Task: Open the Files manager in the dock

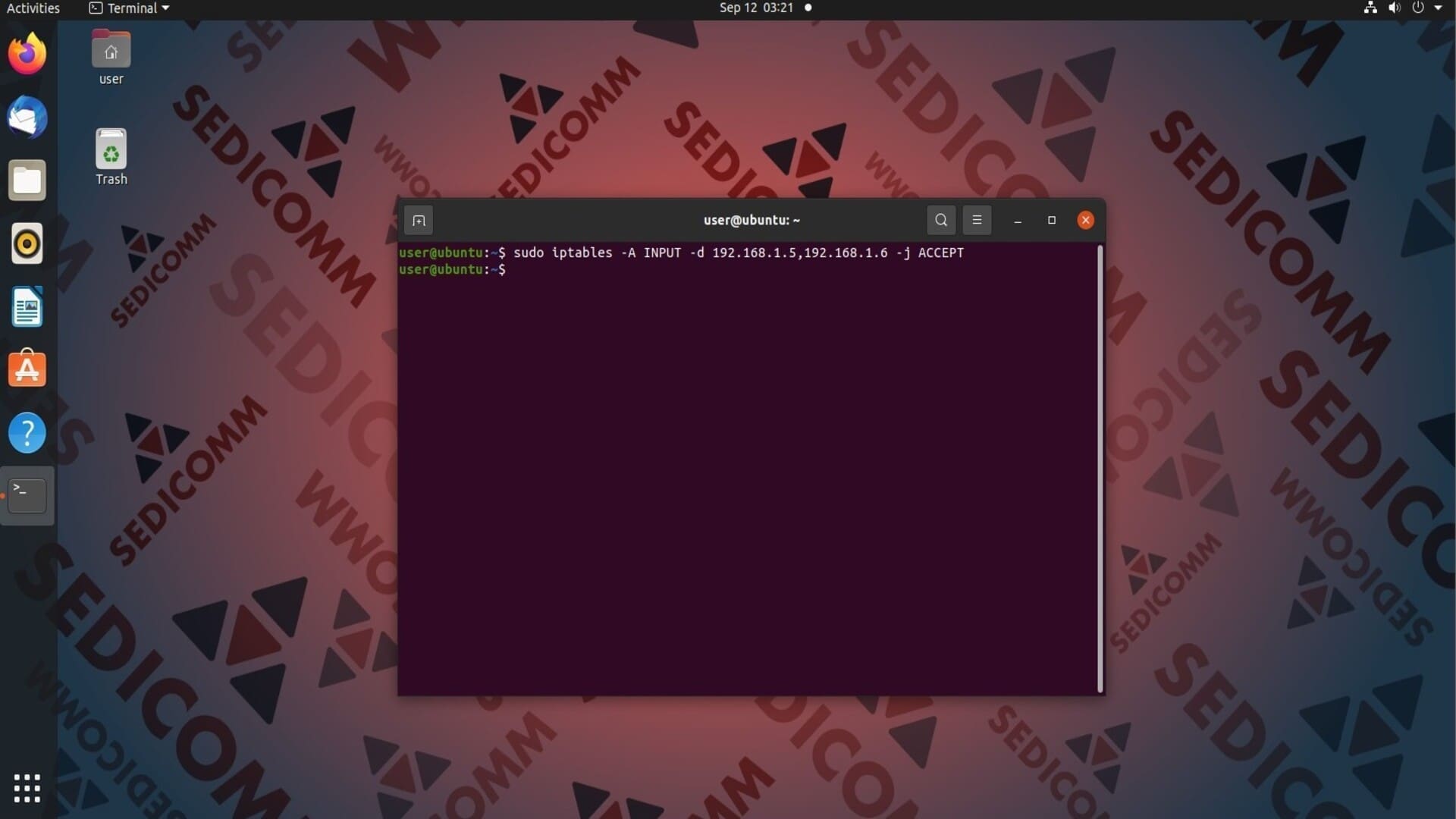Action: [27, 181]
